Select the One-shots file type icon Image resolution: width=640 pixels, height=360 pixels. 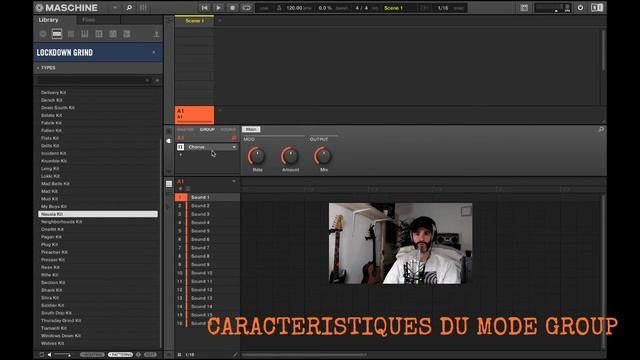(127, 34)
